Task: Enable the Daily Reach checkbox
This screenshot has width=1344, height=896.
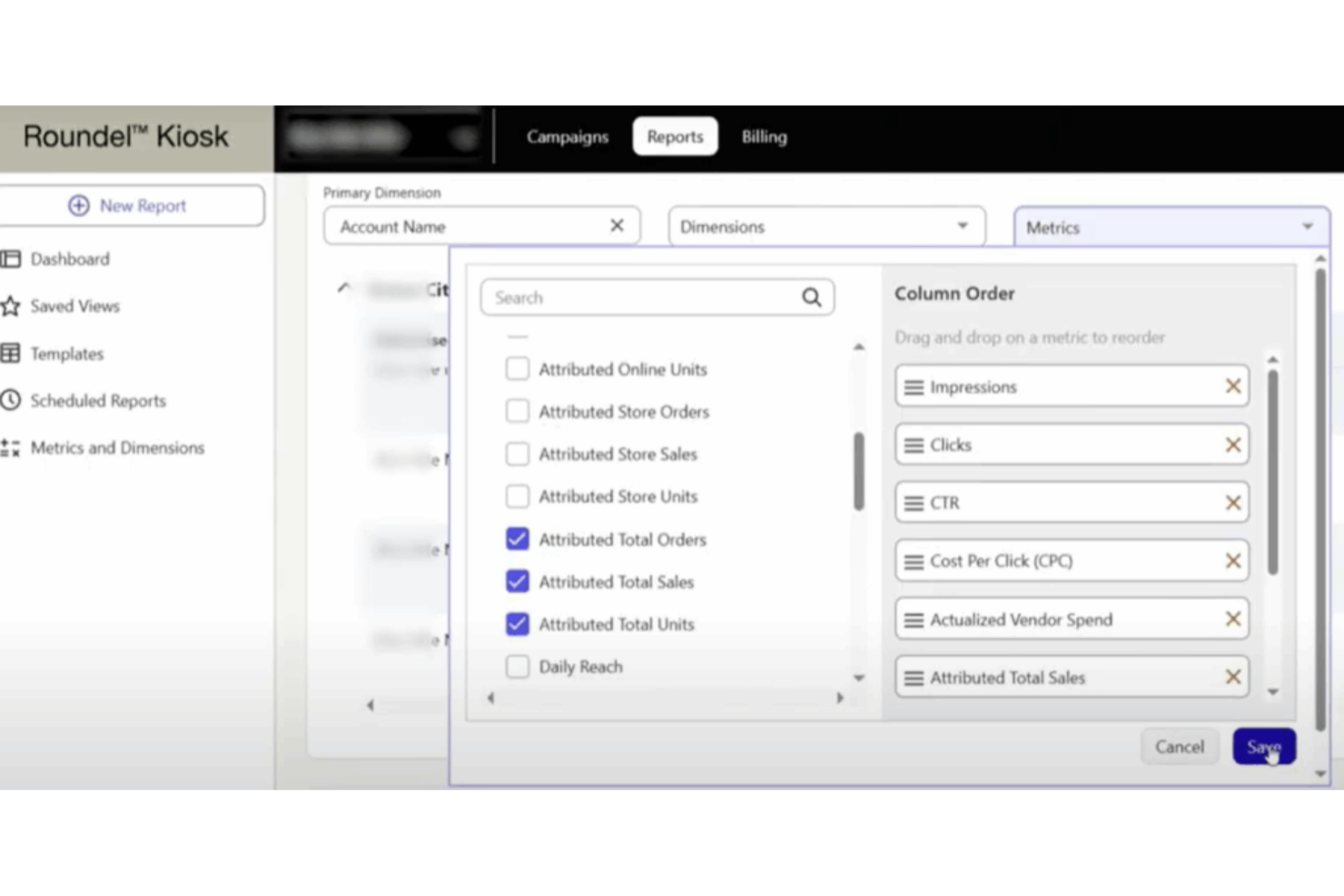Action: pos(517,665)
